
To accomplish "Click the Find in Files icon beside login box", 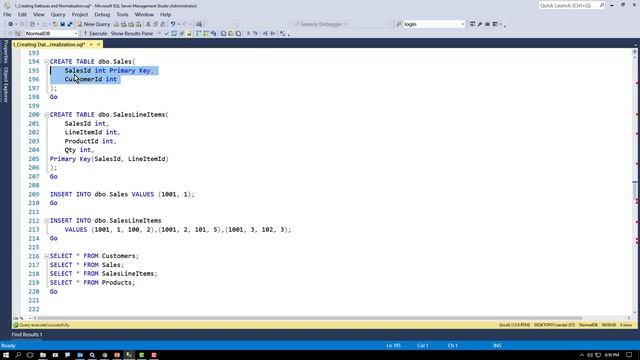I will [x=399, y=24].
